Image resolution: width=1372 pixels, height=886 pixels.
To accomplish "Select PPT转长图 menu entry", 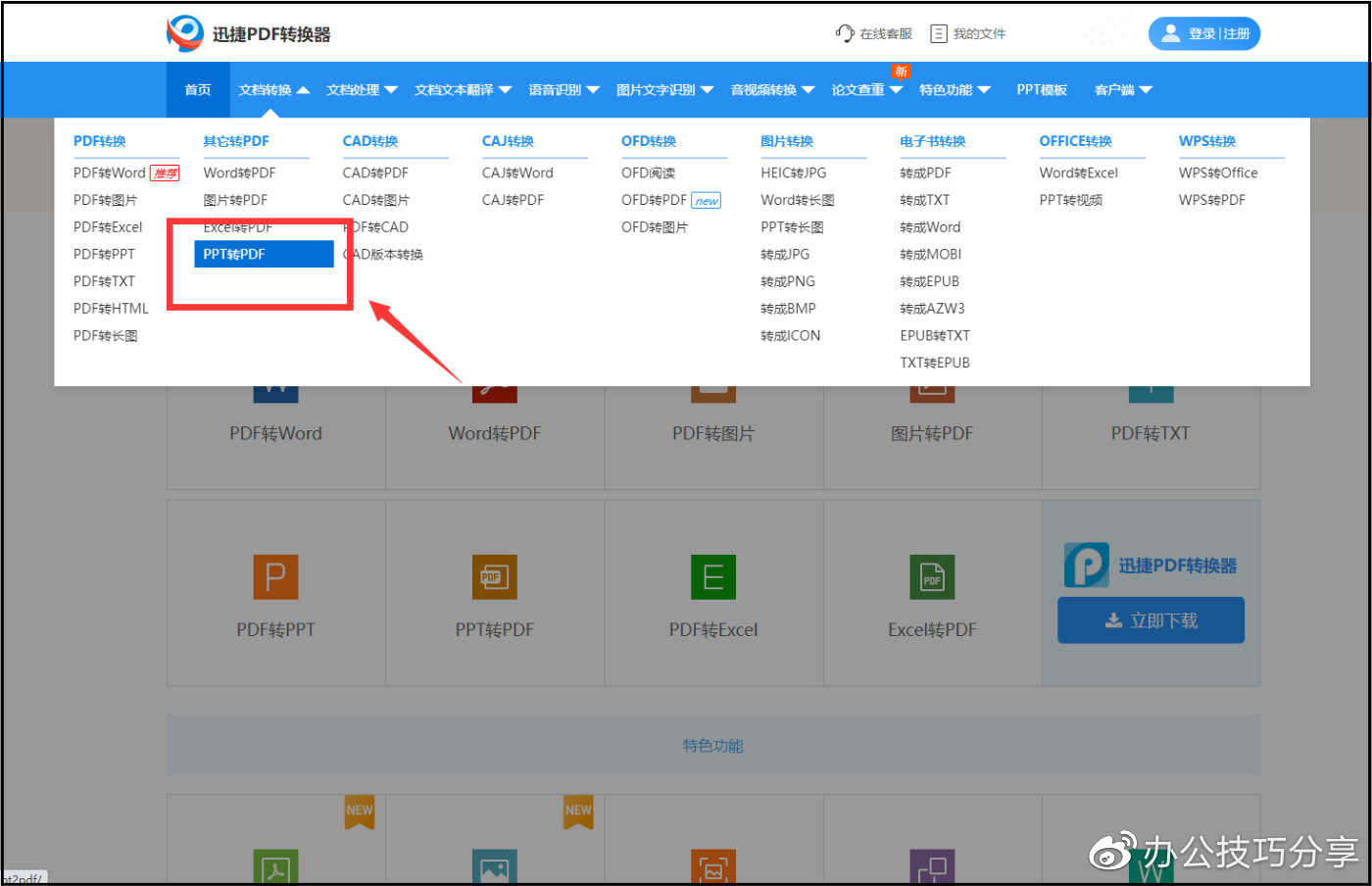I will (792, 226).
